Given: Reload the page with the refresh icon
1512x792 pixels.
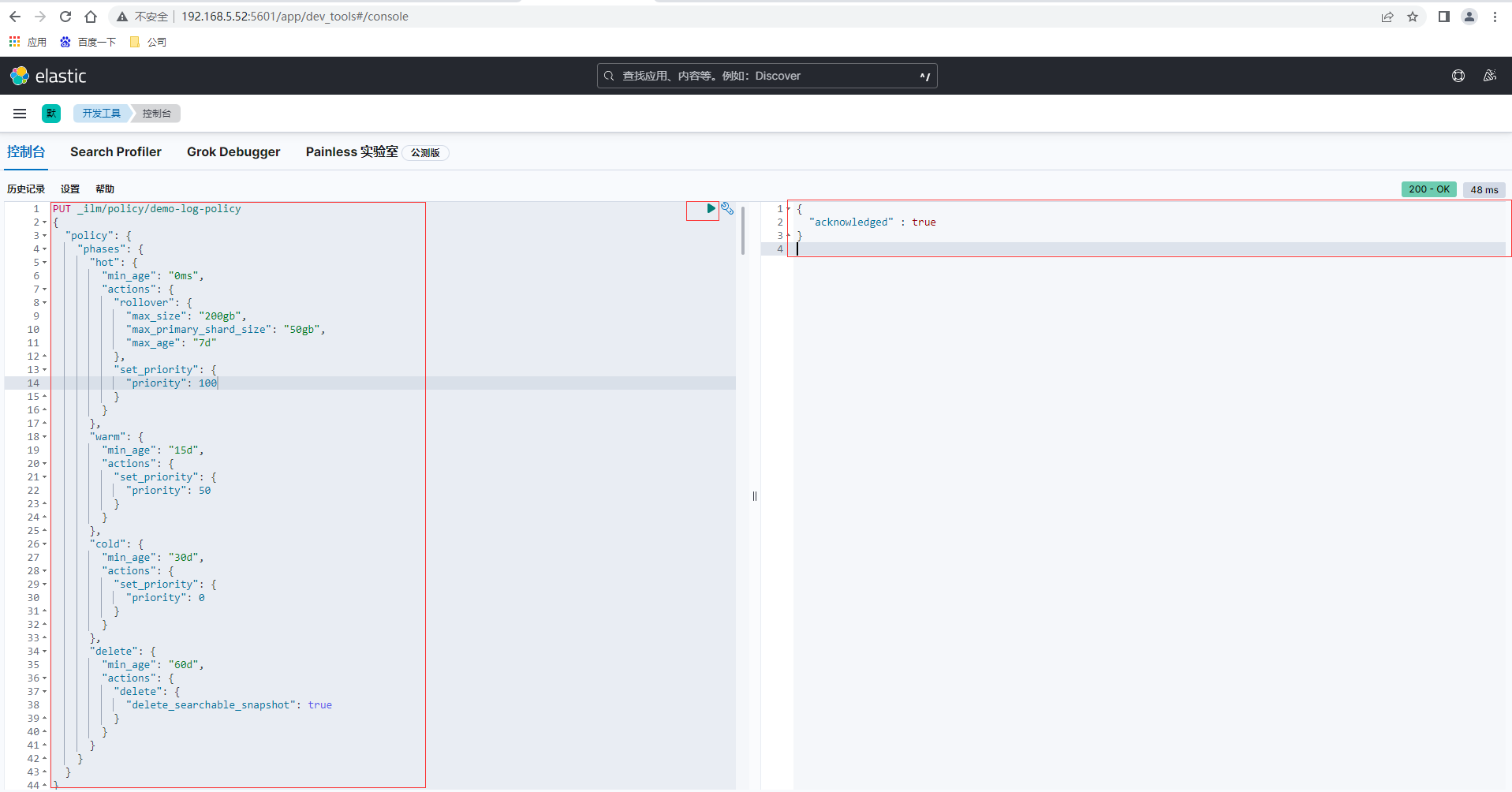Looking at the screenshot, I should tap(65, 17).
